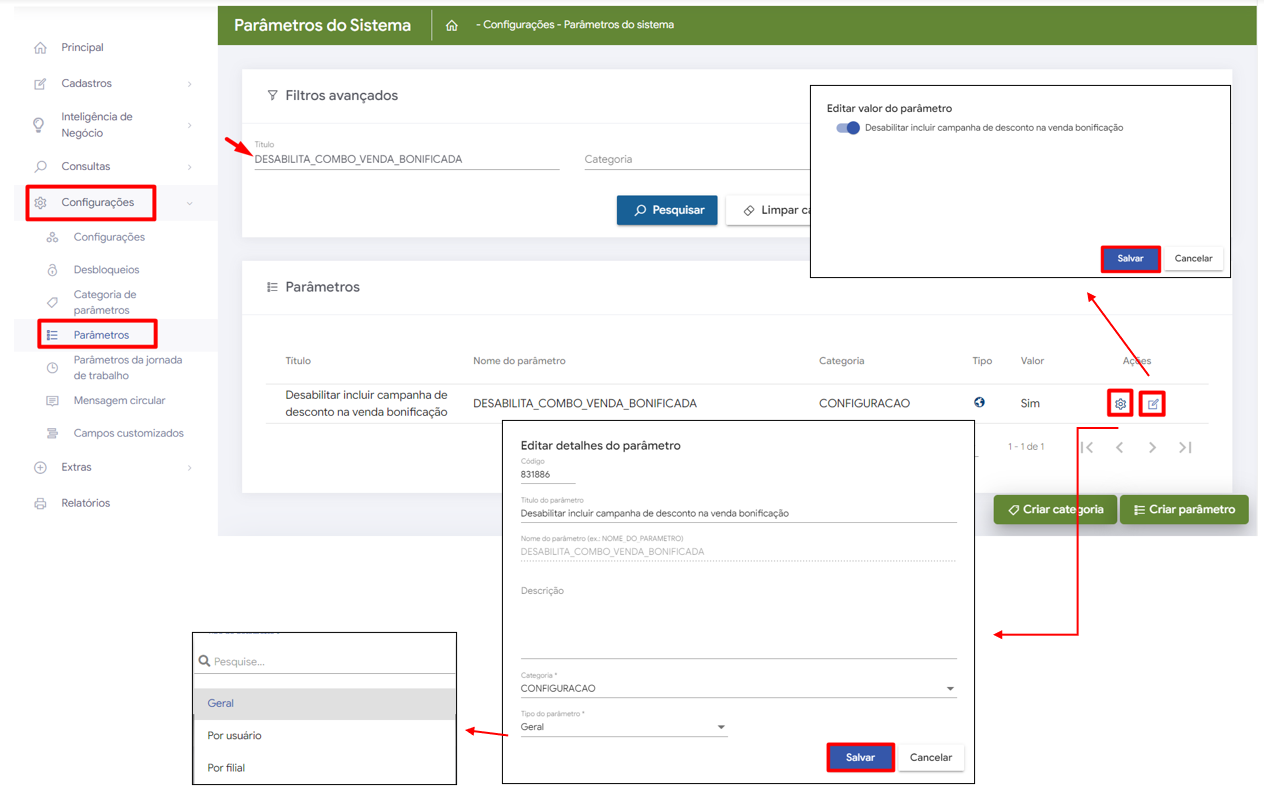This screenshot has width=1264, height=792.
Task: Go to the next results page arrow
Action: point(1152,448)
